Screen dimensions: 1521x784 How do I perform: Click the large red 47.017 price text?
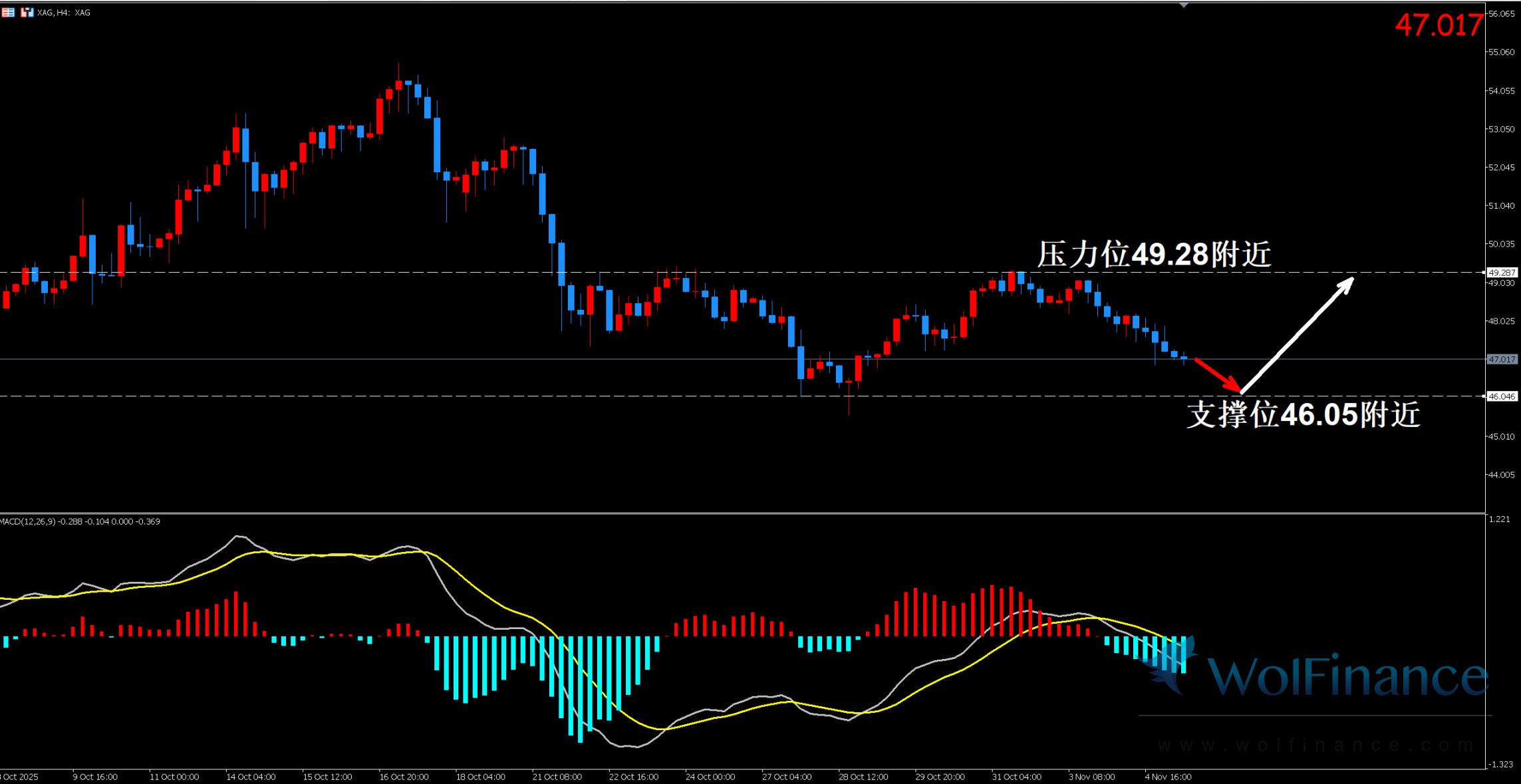[x=1439, y=25]
